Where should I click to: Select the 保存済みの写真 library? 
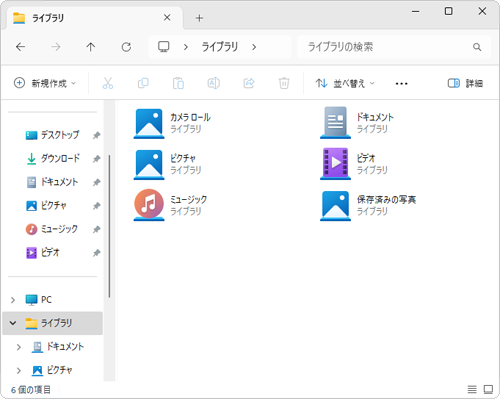point(368,206)
